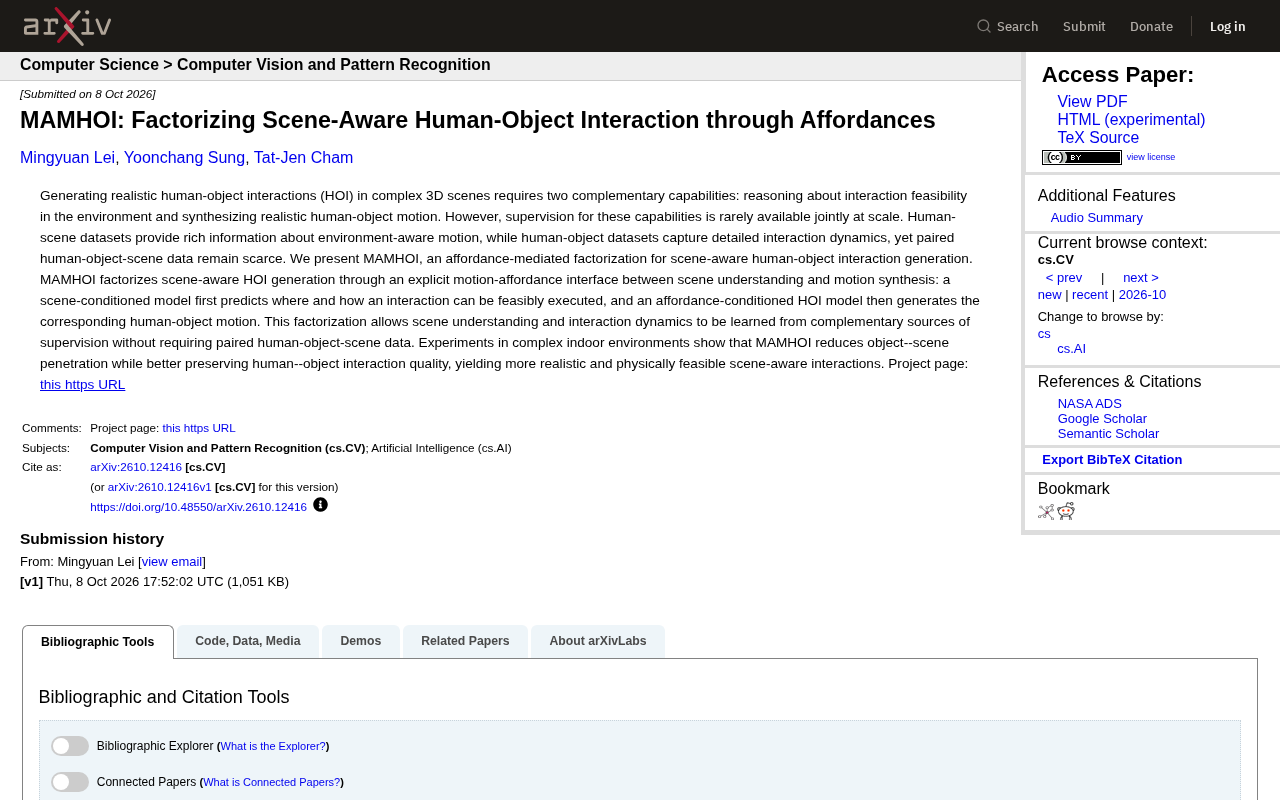Open the Related Papers tab
This screenshot has width=1280, height=800.
click(x=465, y=641)
